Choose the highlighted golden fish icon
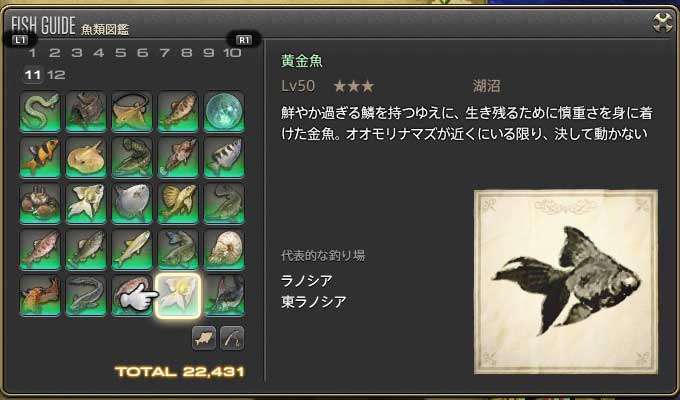This screenshot has width=680, height=400. (178, 295)
